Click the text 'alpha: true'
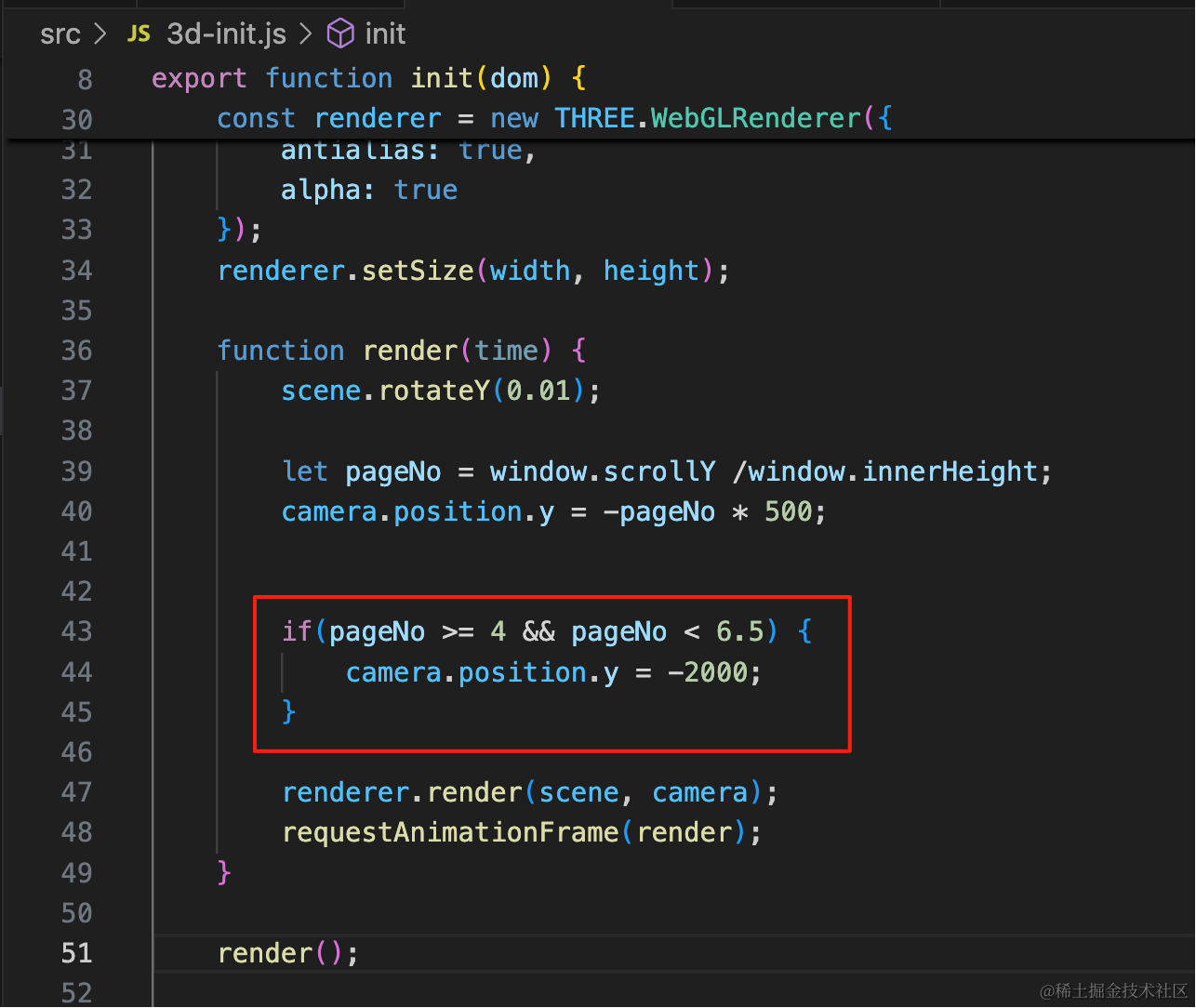The height and width of the screenshot is (1008, 1196). point(369,190)
